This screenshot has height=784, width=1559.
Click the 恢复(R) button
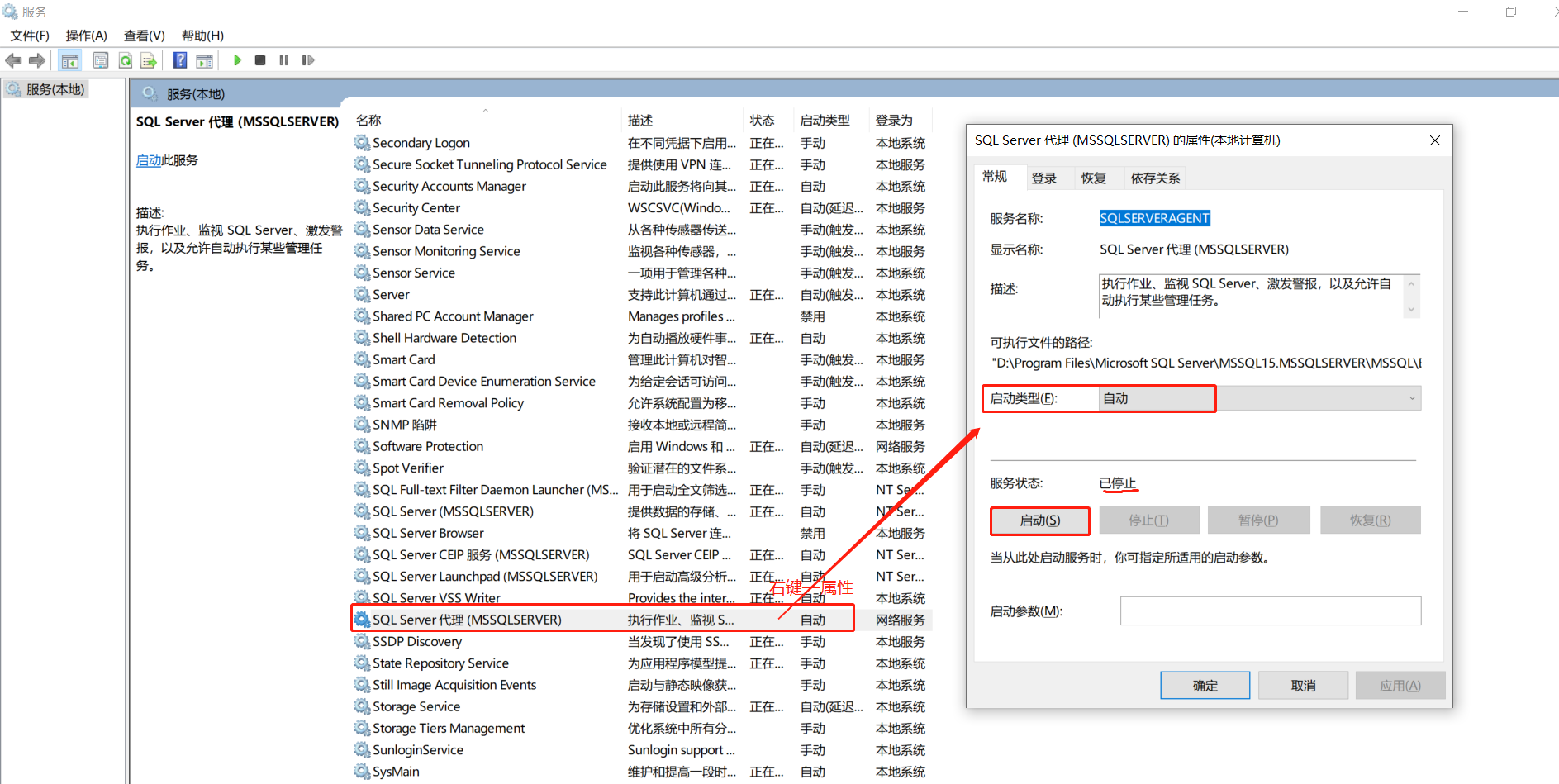coord(1371,520)
